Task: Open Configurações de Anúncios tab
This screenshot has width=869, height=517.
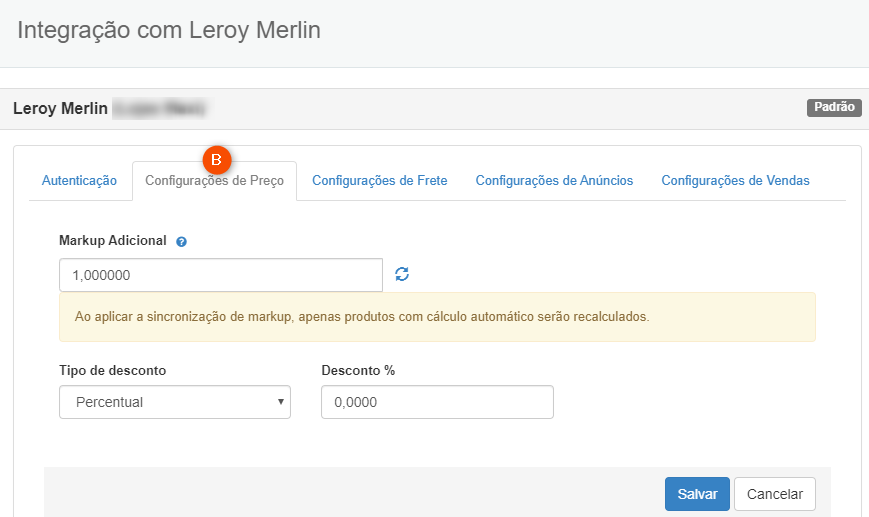Action: (554, 181)
